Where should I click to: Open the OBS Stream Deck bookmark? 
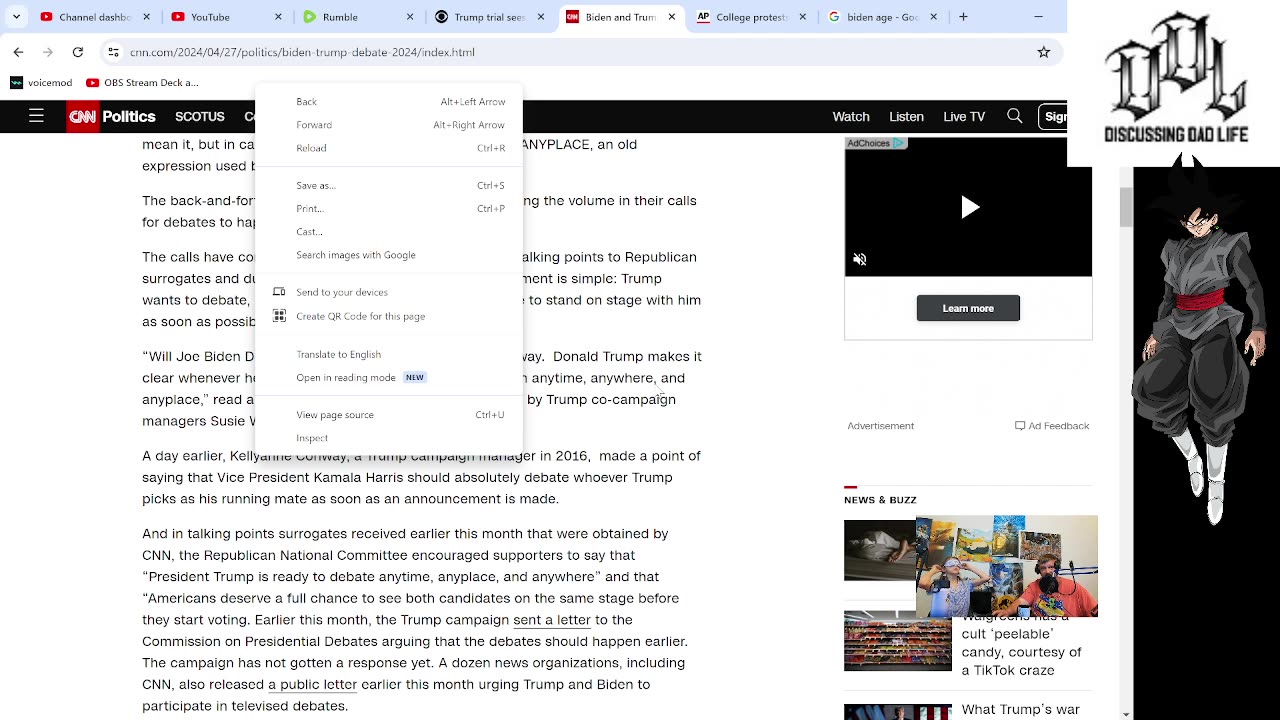click(142, 83)
